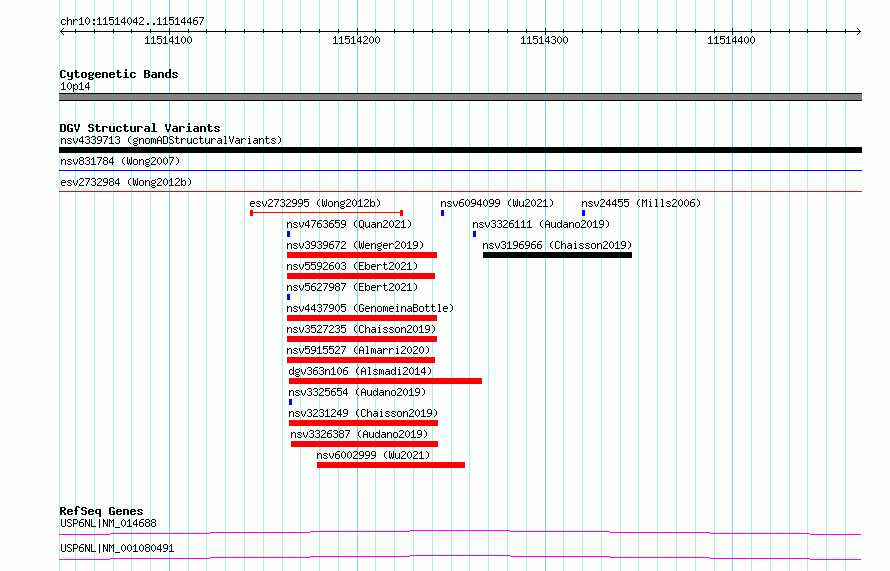Screen dimensions: 890x571
Task: Select the red bar under nsv4437905
Action: coord(362,318)
